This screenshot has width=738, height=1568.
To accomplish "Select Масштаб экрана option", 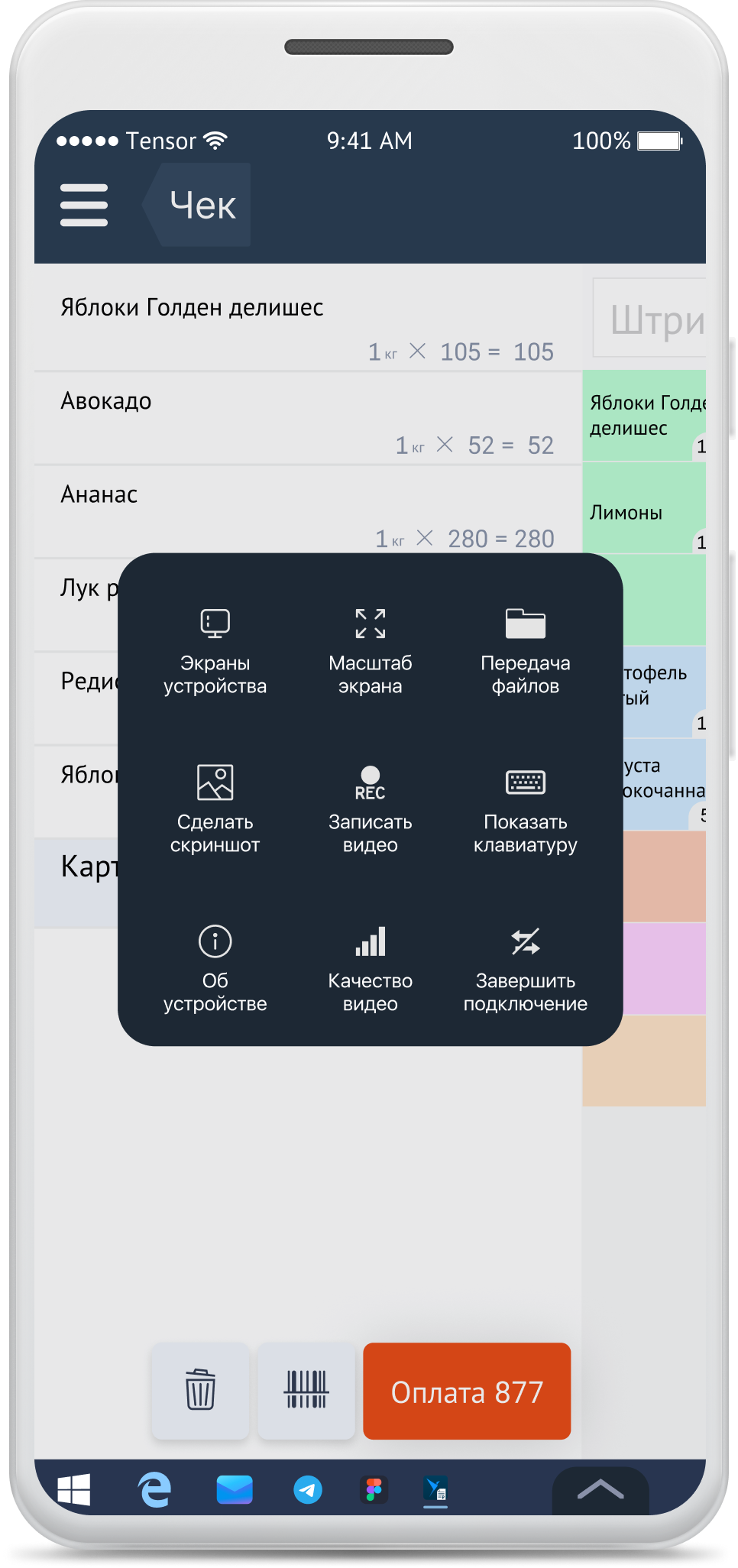I will [x=371, y=651].
